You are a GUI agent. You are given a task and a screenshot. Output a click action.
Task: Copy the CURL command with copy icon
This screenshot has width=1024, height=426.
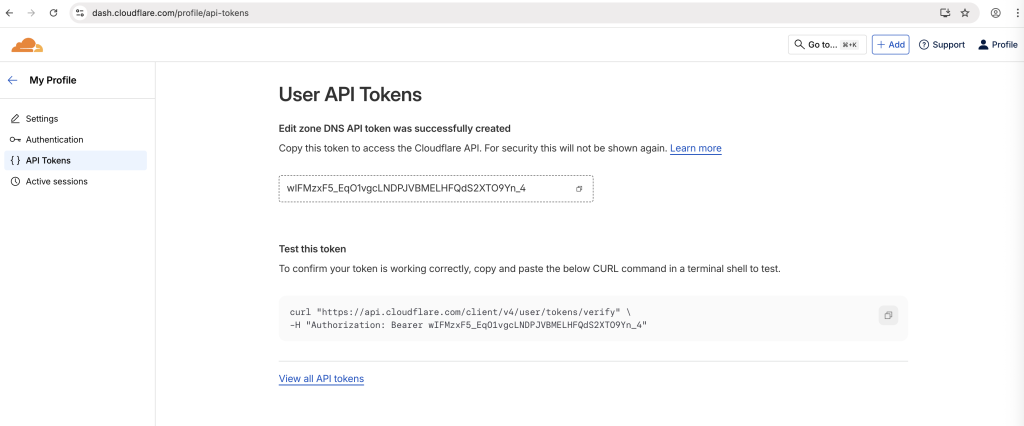pyautogui.click(x=887, y=316)
